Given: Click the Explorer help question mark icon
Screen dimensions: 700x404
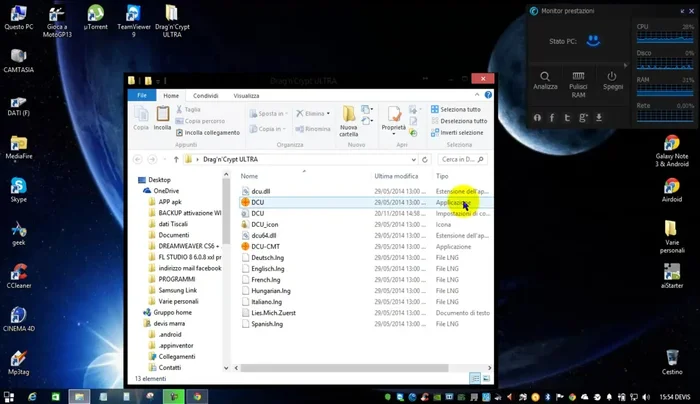Looking at the screenshot, I should pyautogui.click(x=488, y=95).
